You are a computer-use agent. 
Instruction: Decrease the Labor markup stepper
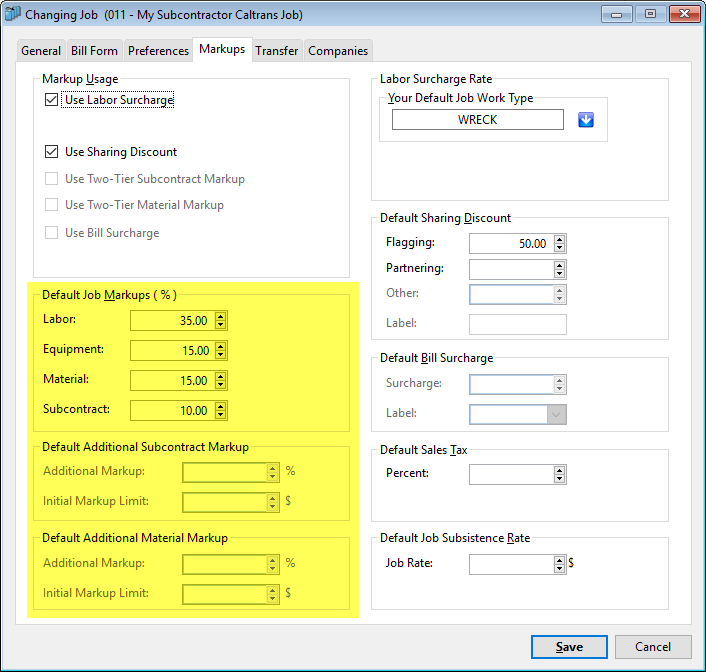[220, 325]
